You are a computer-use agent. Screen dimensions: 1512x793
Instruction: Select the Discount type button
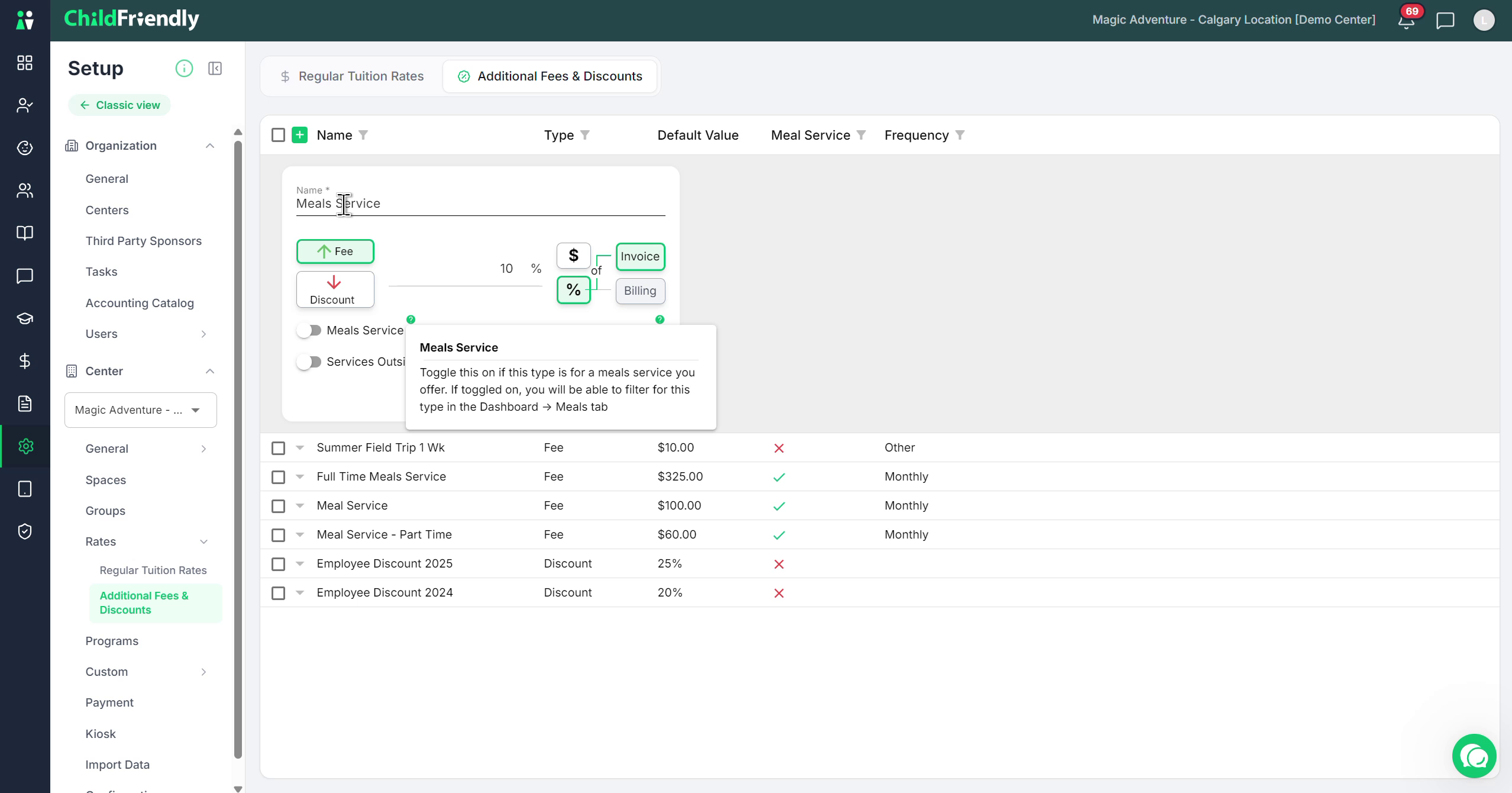click(x=335, y=289)
